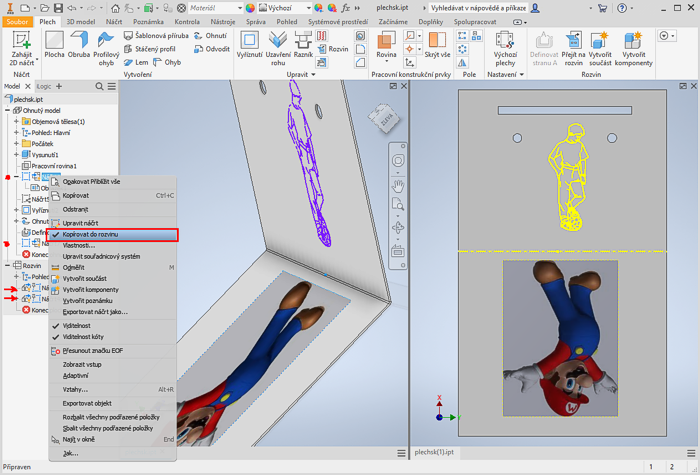This screenshot has height=475, width=700.
Task: Collapse the Ohnutý model tree node
Action: [x=8, y=110]
